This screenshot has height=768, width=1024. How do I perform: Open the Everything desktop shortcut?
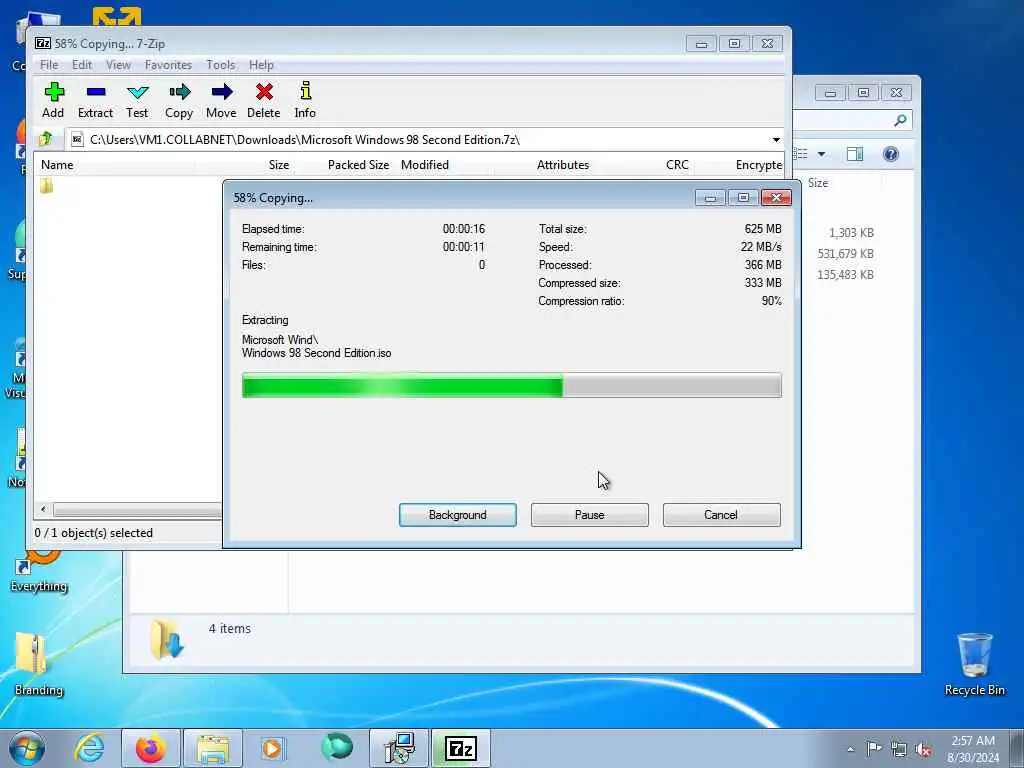[38, 571]
